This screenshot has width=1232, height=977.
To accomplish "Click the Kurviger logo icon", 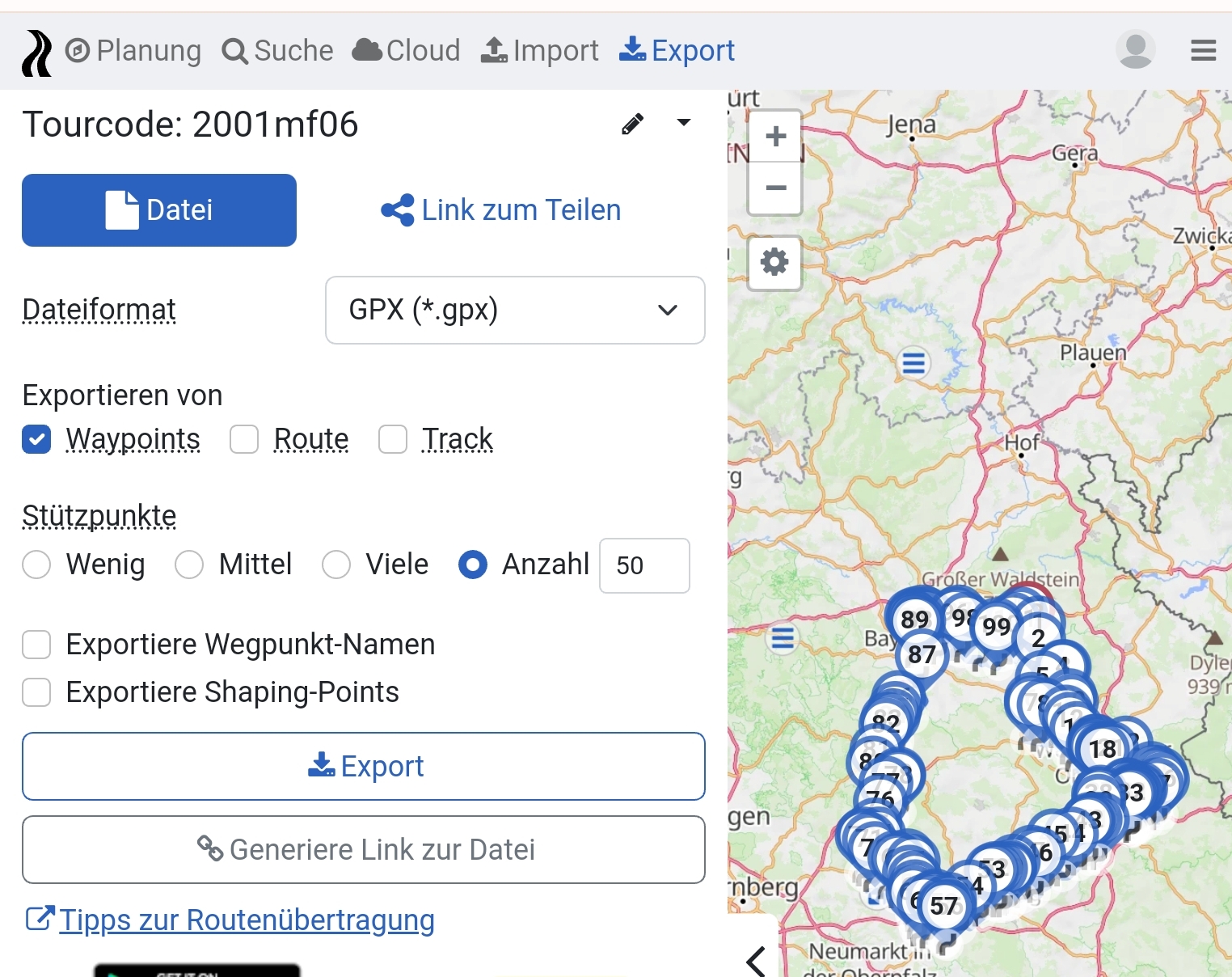I will click(36, 53).
